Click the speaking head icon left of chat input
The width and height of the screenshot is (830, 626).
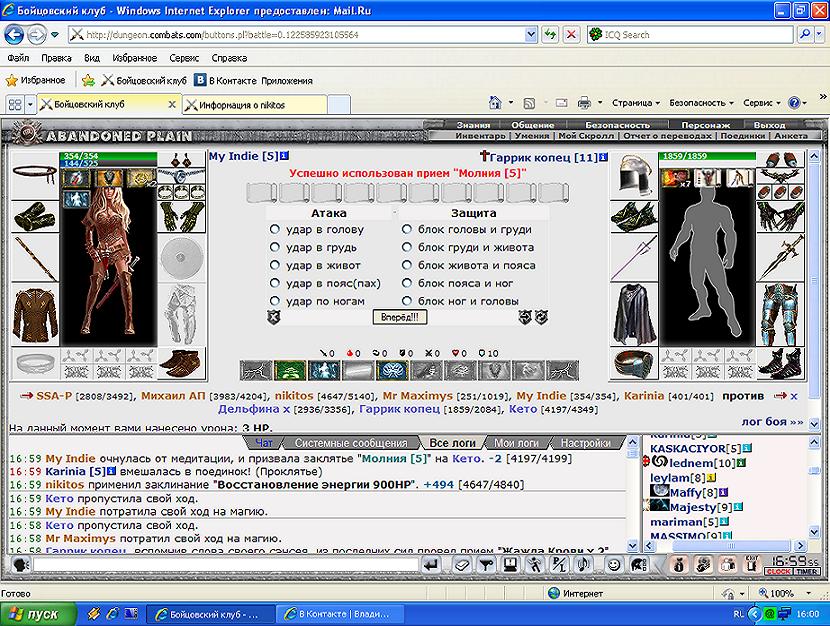tap(20, 565)
